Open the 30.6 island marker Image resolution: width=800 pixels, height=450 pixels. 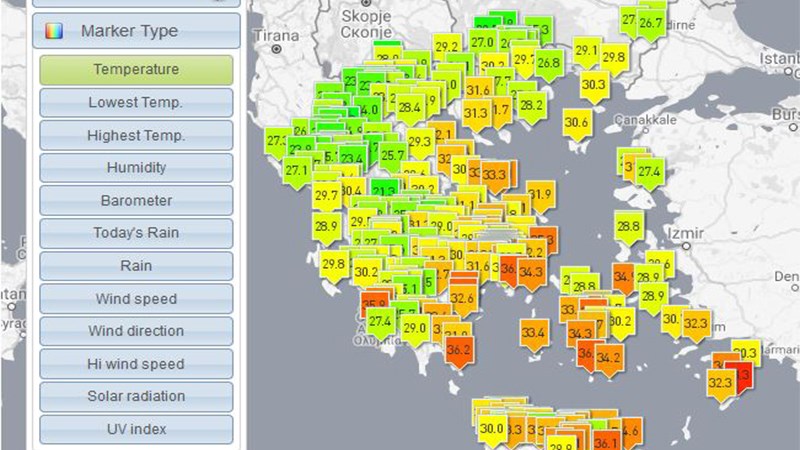[x=577, y=124]
